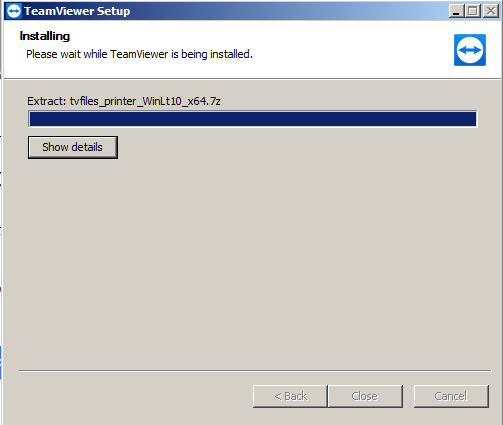The height and width of the screenshot is (425, 503).
Task: Click the Please wait while TeamViewer message
Action: coord(139,54)
